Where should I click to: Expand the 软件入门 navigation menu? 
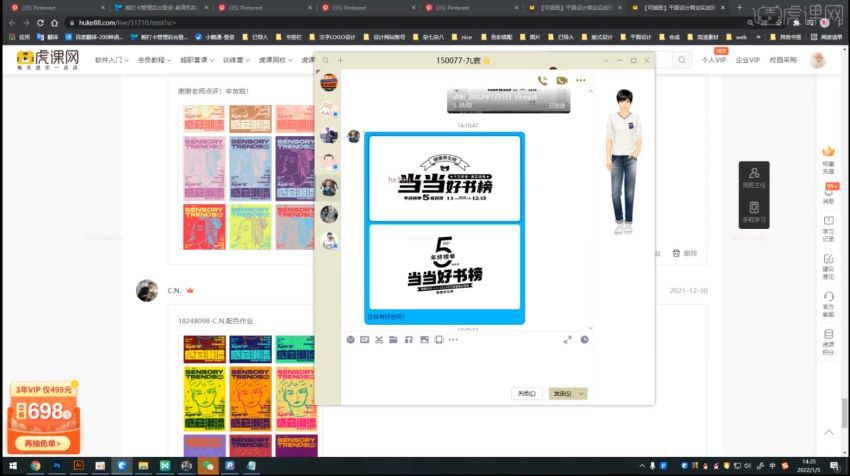[x=111, y=60]
